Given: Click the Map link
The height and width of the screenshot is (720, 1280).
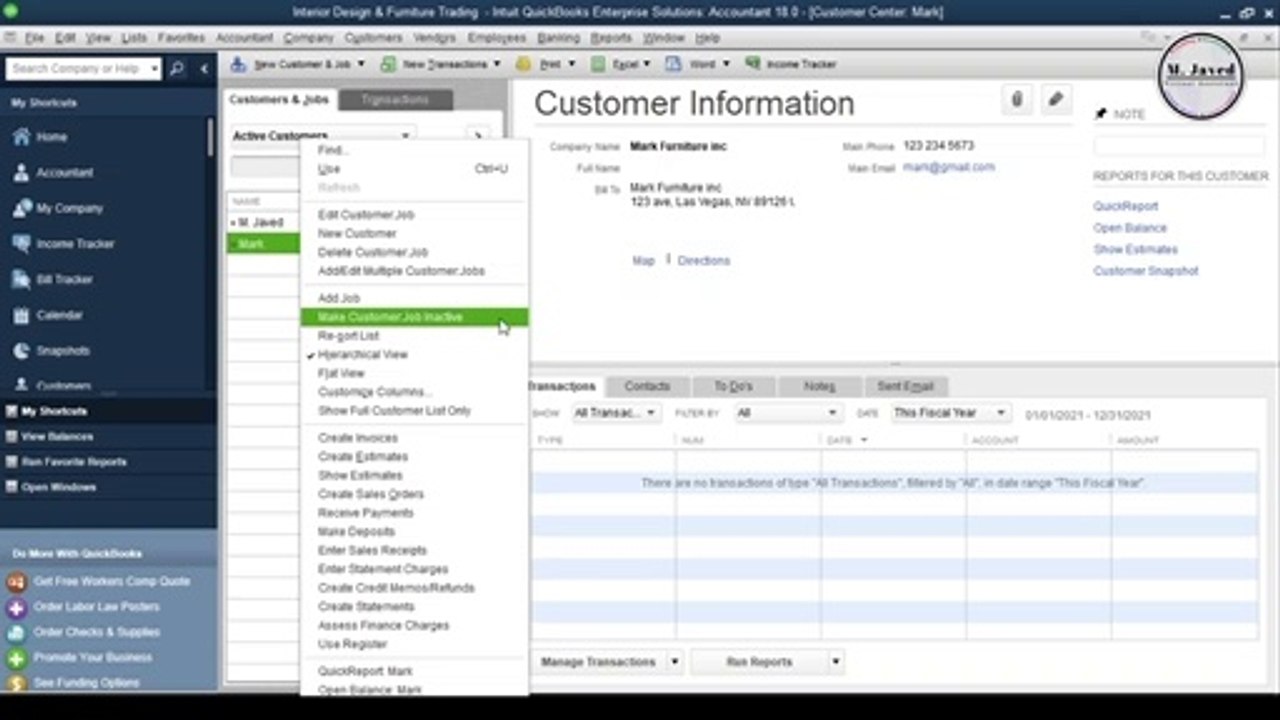Looking at the screenshot, I should [x=643, y=261].
